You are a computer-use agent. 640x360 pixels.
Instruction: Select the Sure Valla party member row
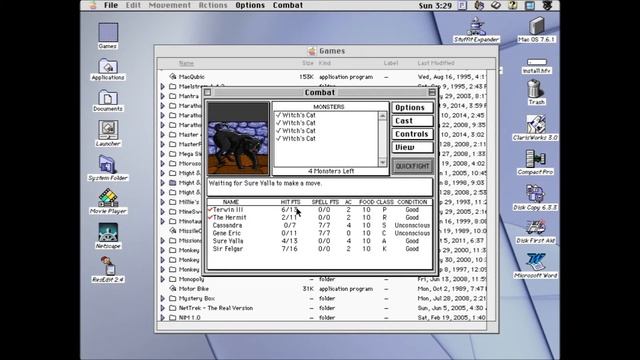320,241
